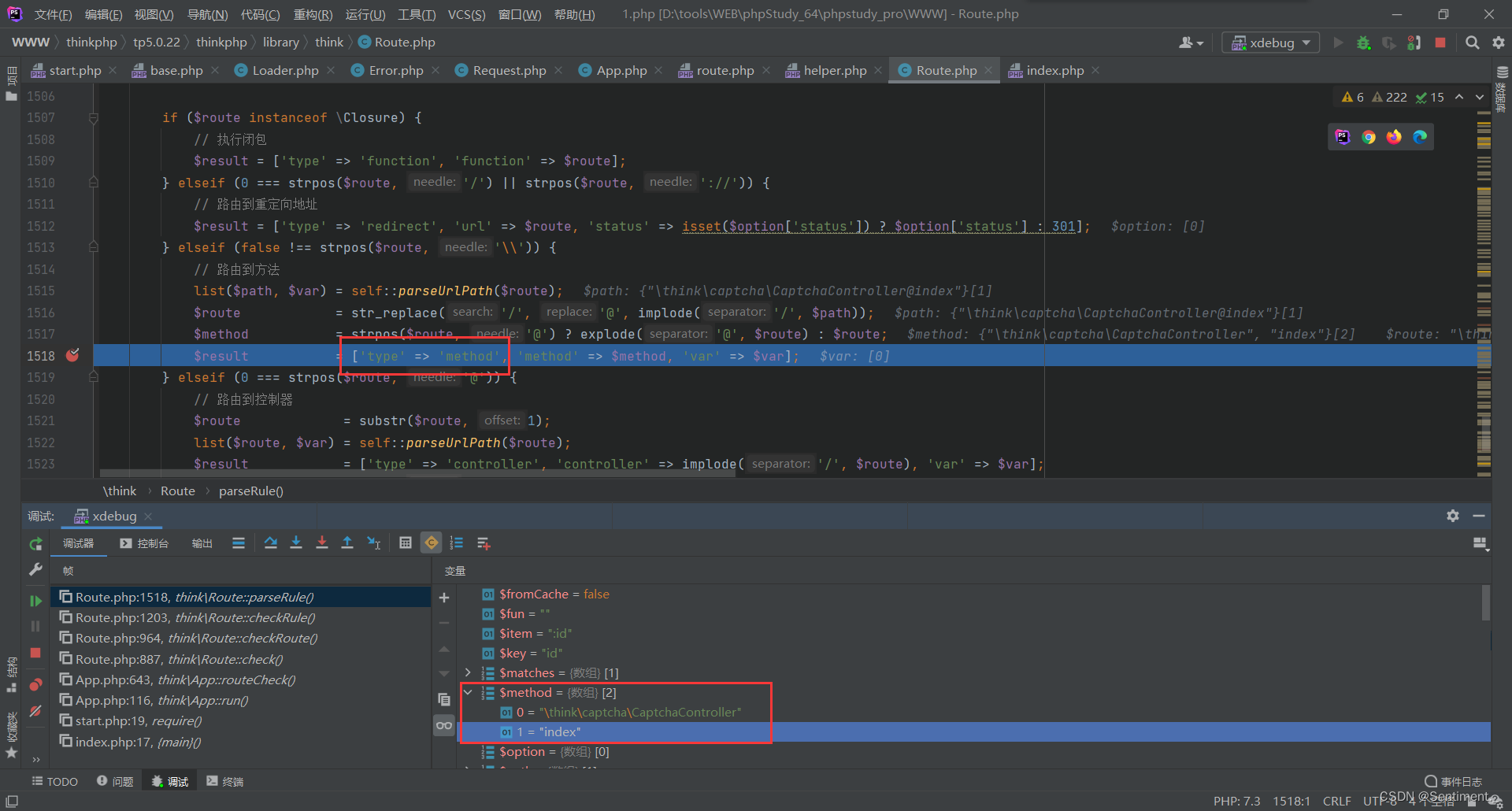Open the 代码(C) menu
This screenshot has width=1512, height=811.
click(260, 14)
